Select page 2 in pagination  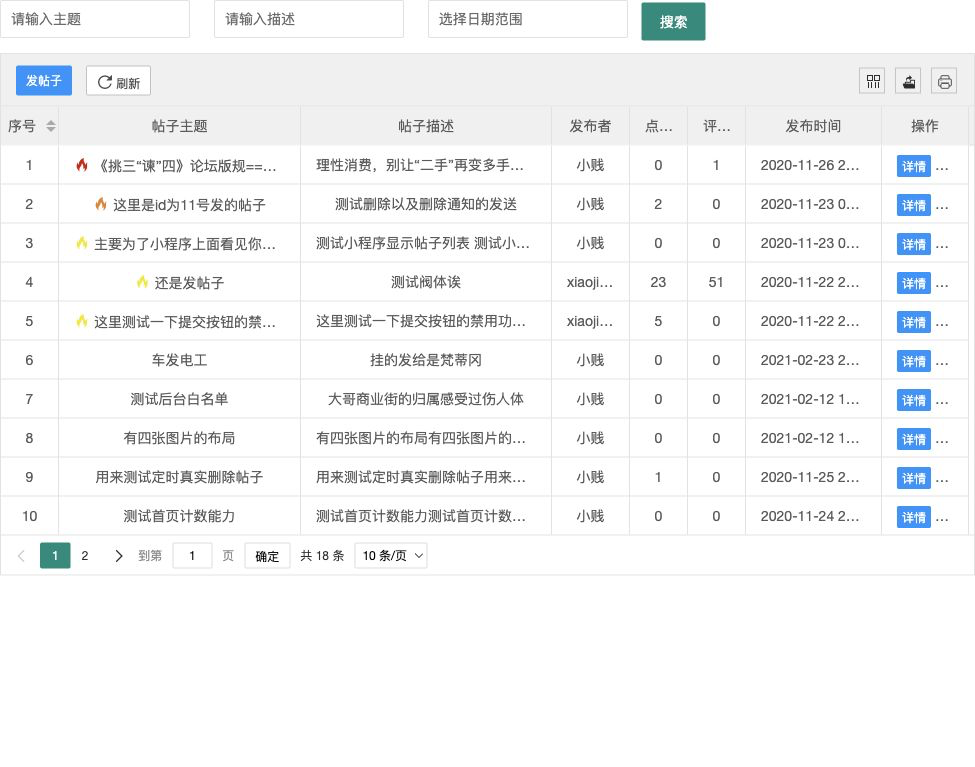pos(85,555)
